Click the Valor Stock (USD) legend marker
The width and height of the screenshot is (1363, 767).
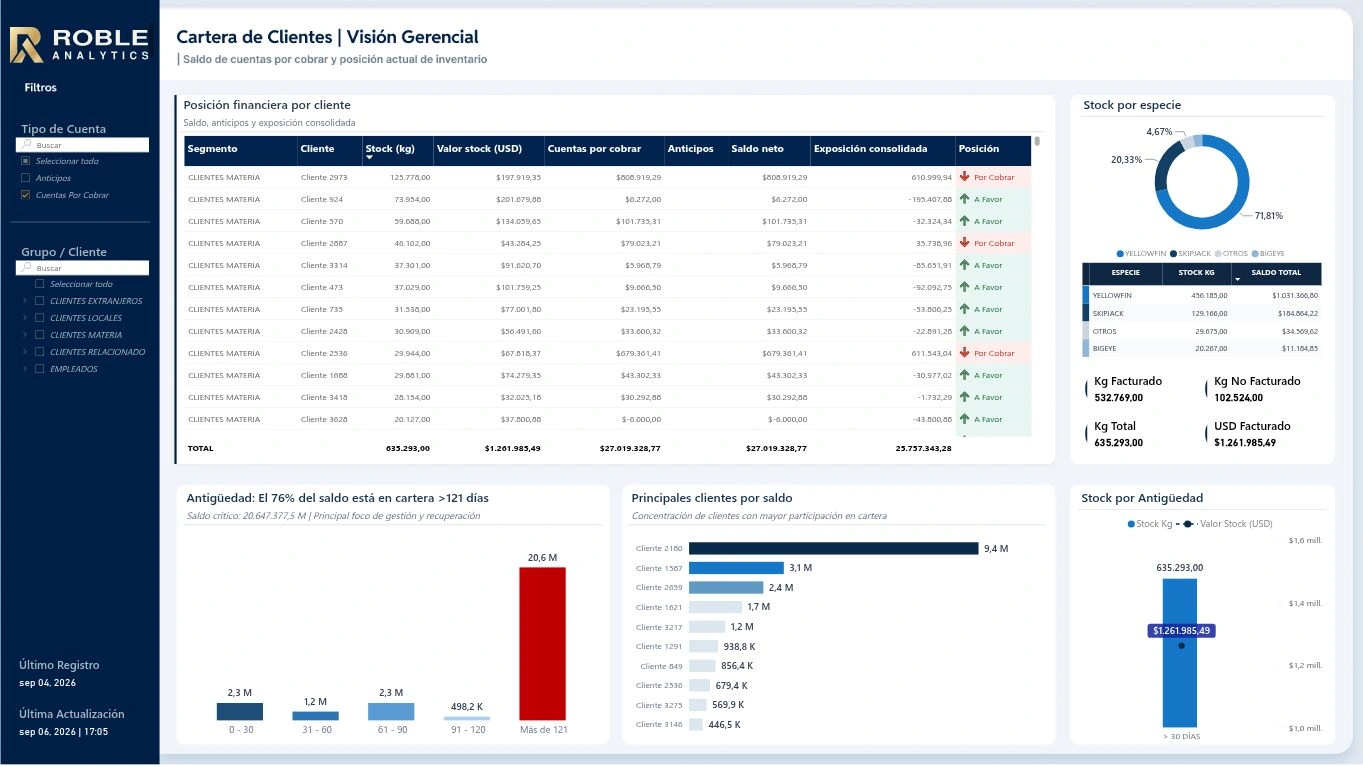[x=1188, y=524]
